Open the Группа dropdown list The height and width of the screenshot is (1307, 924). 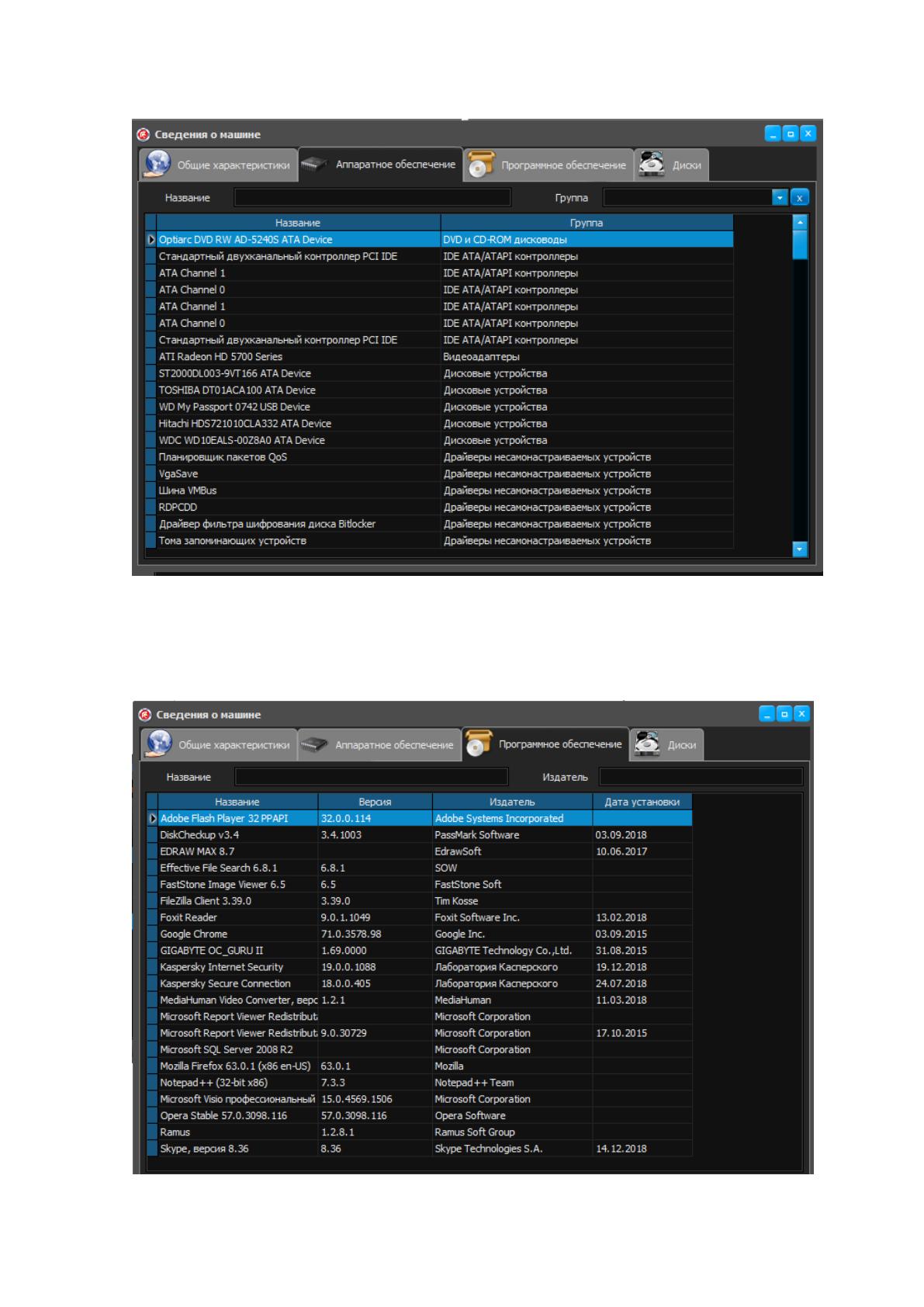coord(780,198)
